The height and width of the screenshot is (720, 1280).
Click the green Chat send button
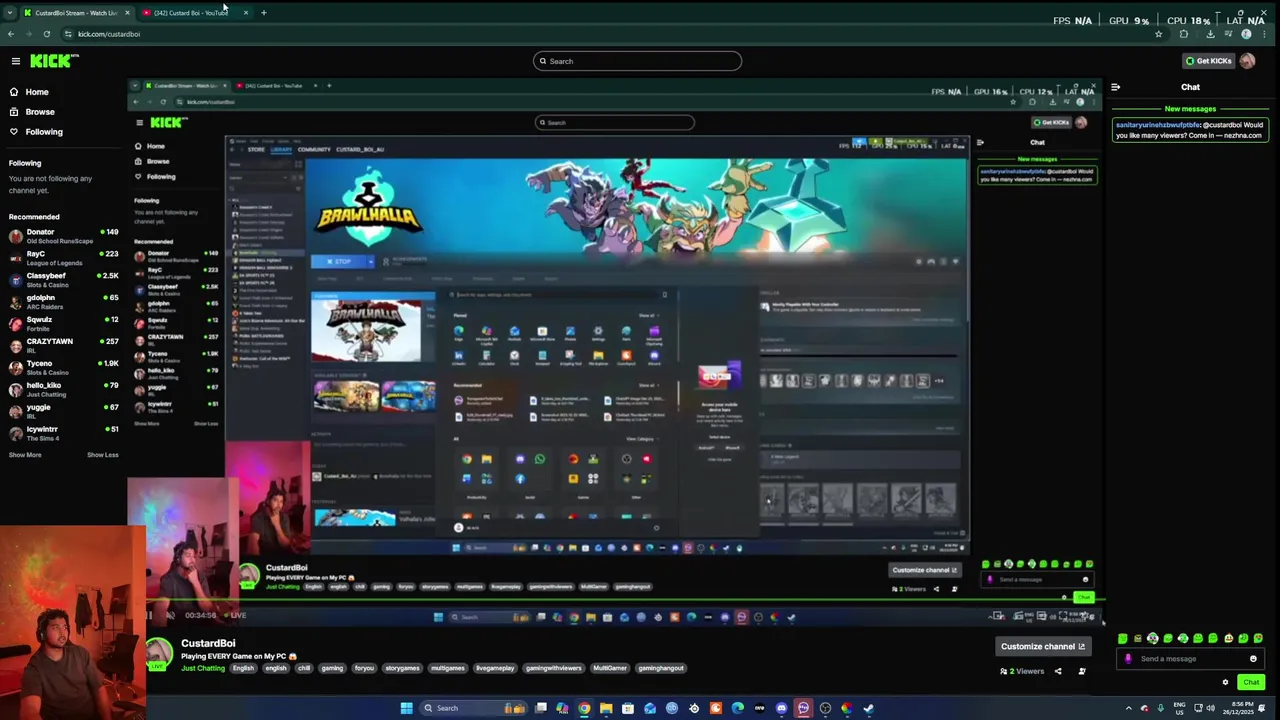coord(1251,682)
